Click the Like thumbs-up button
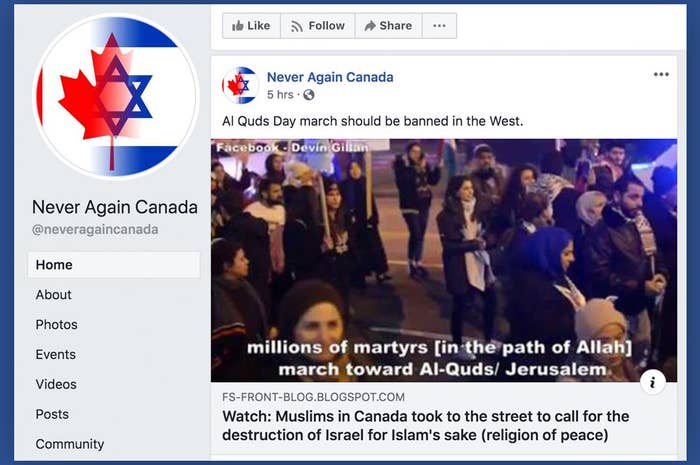The height and width of the screenshot is (465, 700). [x=251, y=26]
